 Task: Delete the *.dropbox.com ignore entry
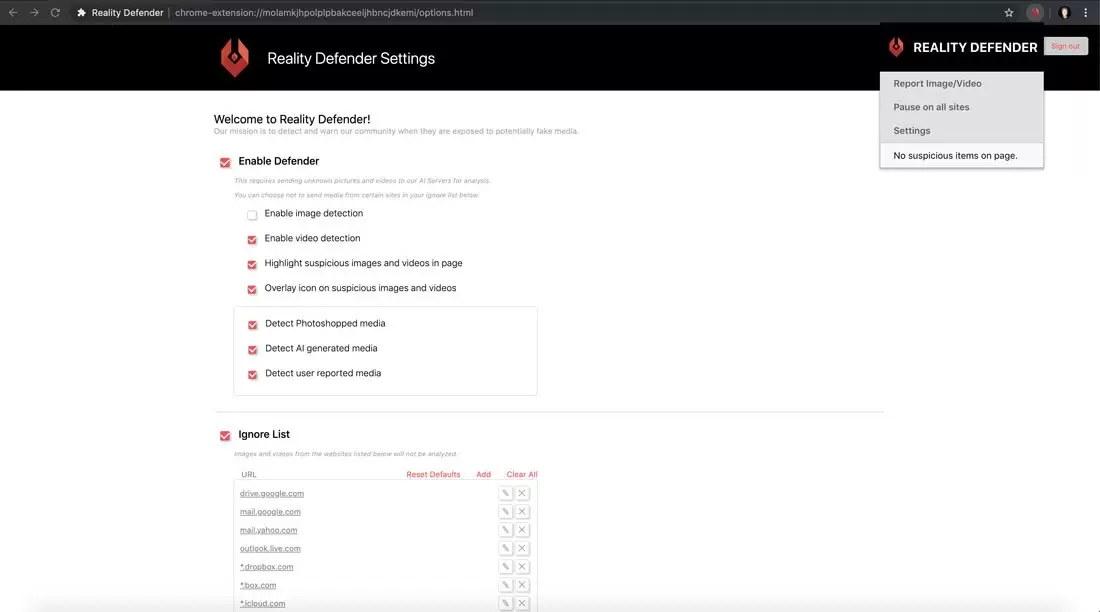pos(522,567)
